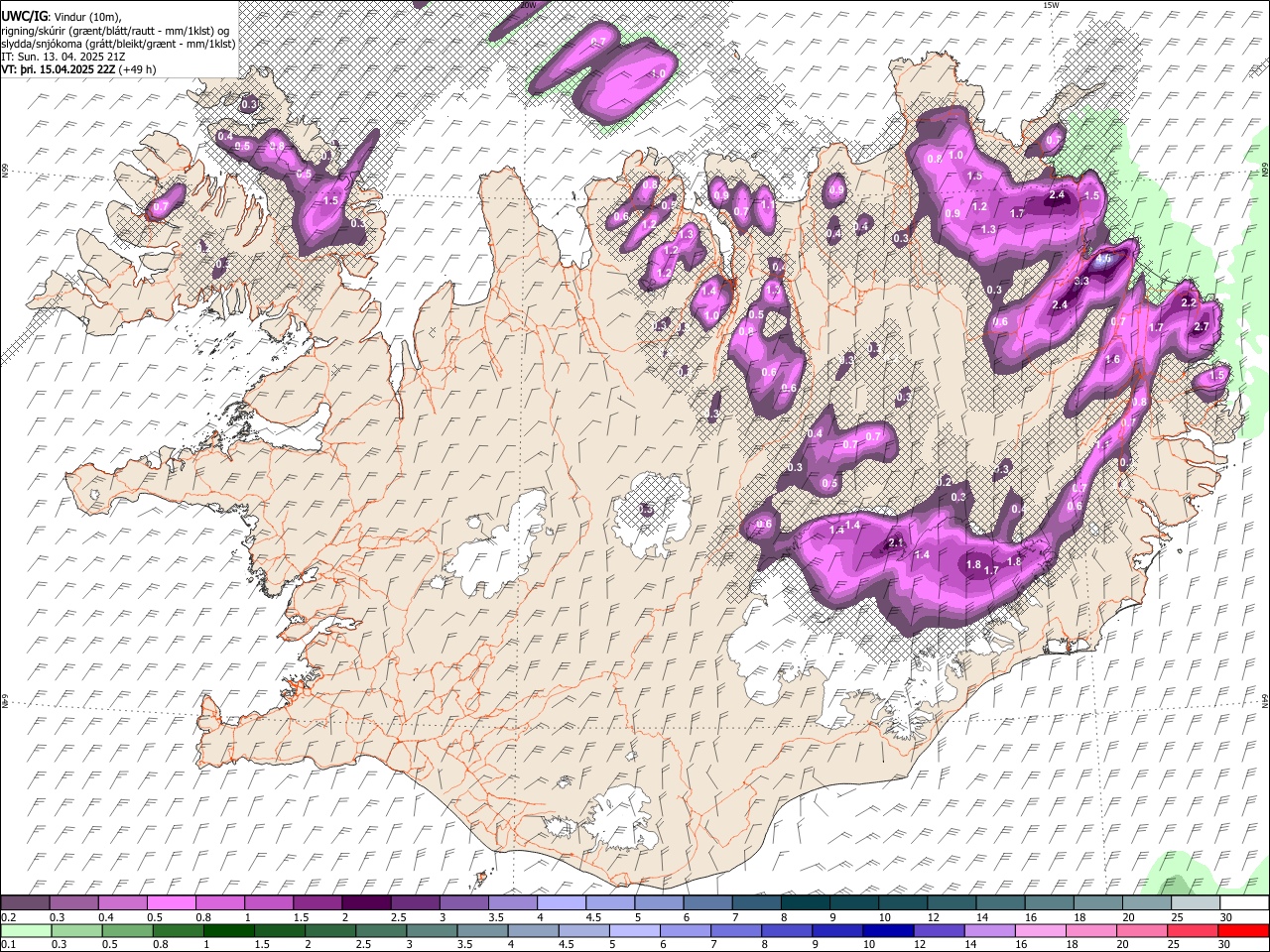Select the '2.7' value near the east coast

click(x=1203, y=326)
